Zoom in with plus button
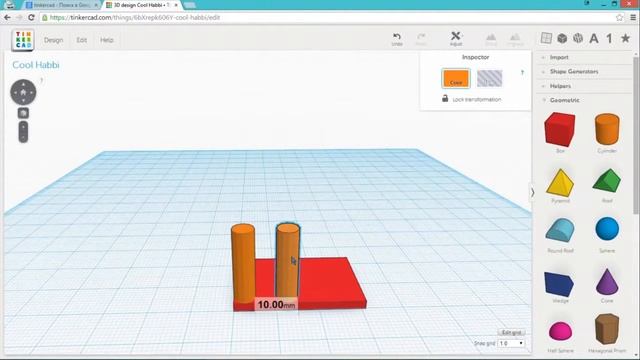 [23, 127]
